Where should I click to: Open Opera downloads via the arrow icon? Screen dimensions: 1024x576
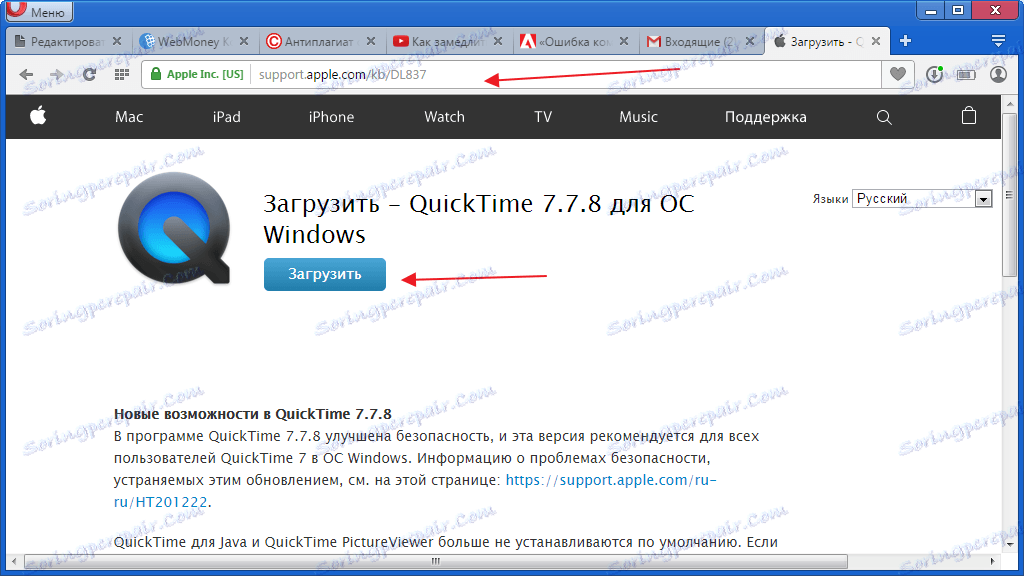click(x=933, y=74)
